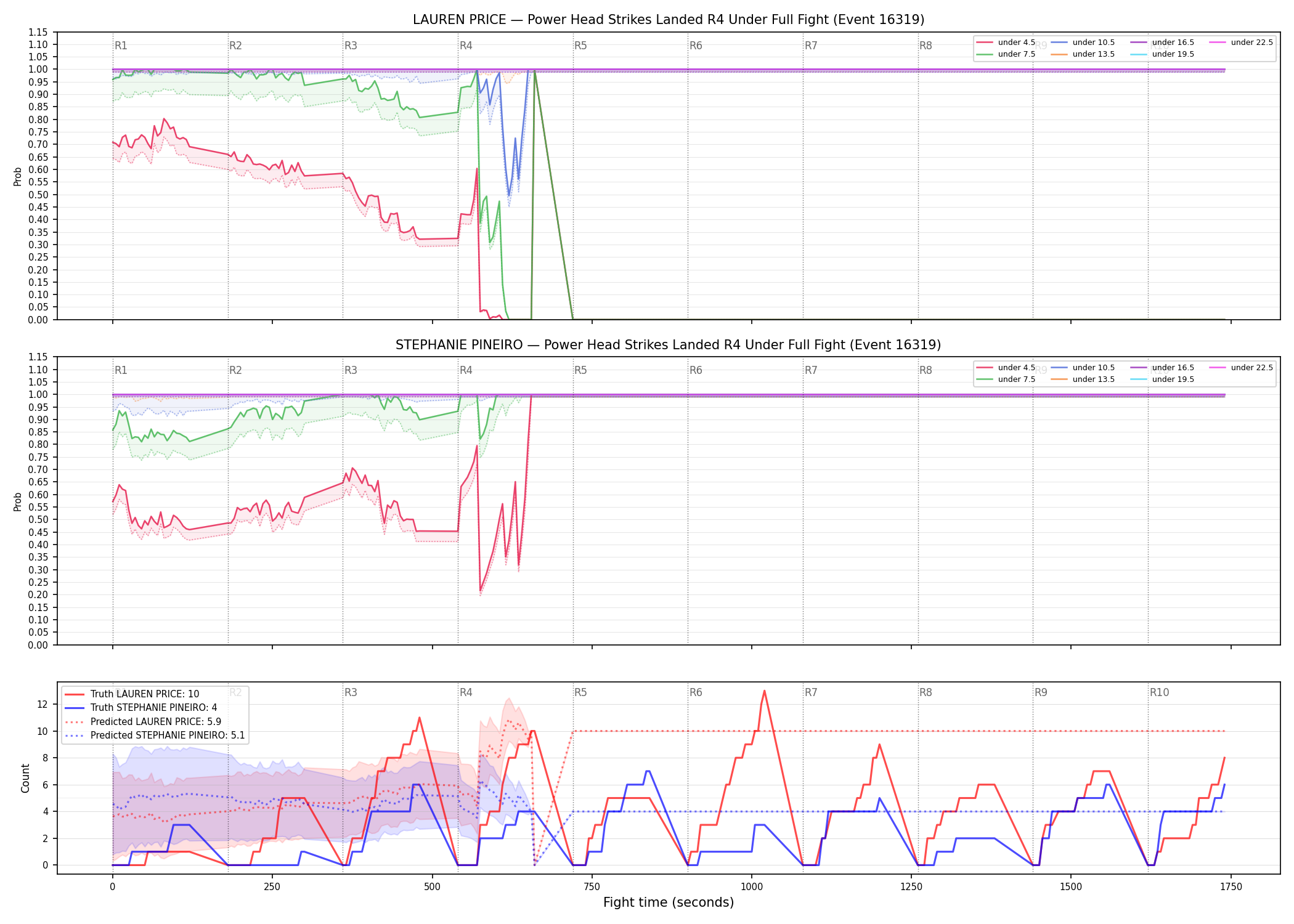This screenshot has height=924, width=1294.
Task: Click the R3 round marker in Stephanie Pineiro chart
Action: (x=351, y=370)
